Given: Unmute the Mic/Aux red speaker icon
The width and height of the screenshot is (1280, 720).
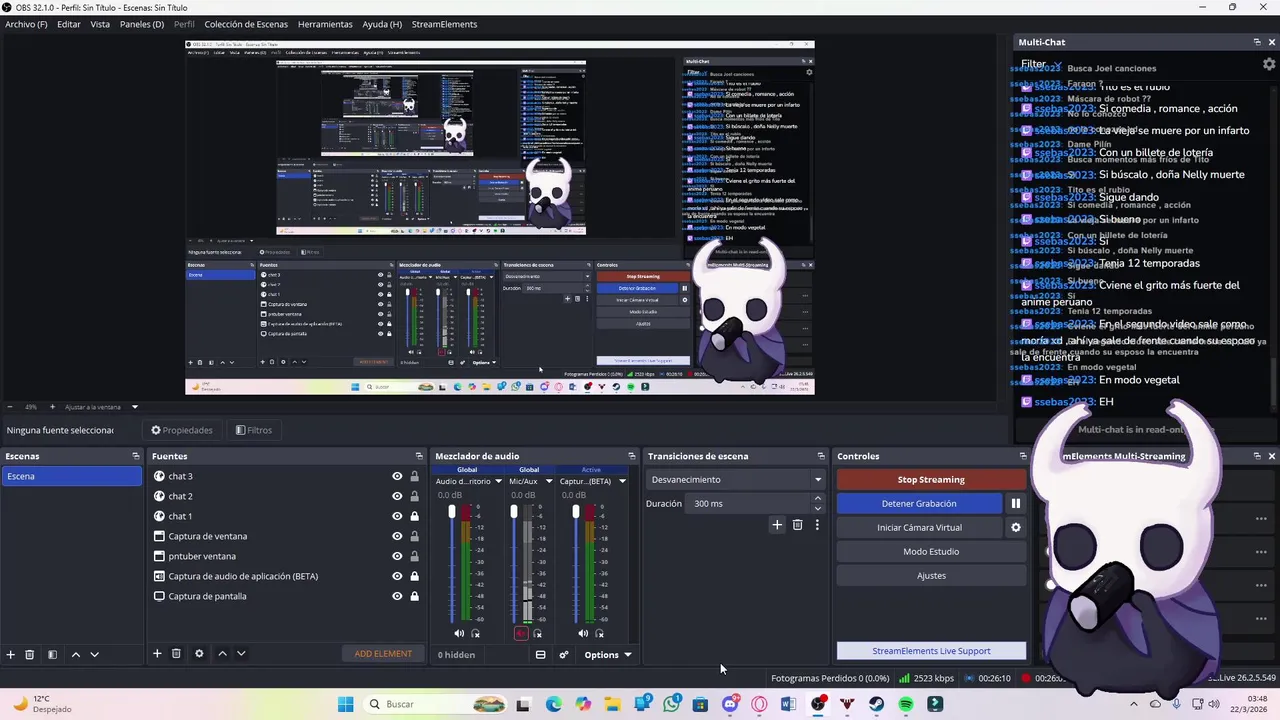Looking at the screenshot, I should click(520, 633).
